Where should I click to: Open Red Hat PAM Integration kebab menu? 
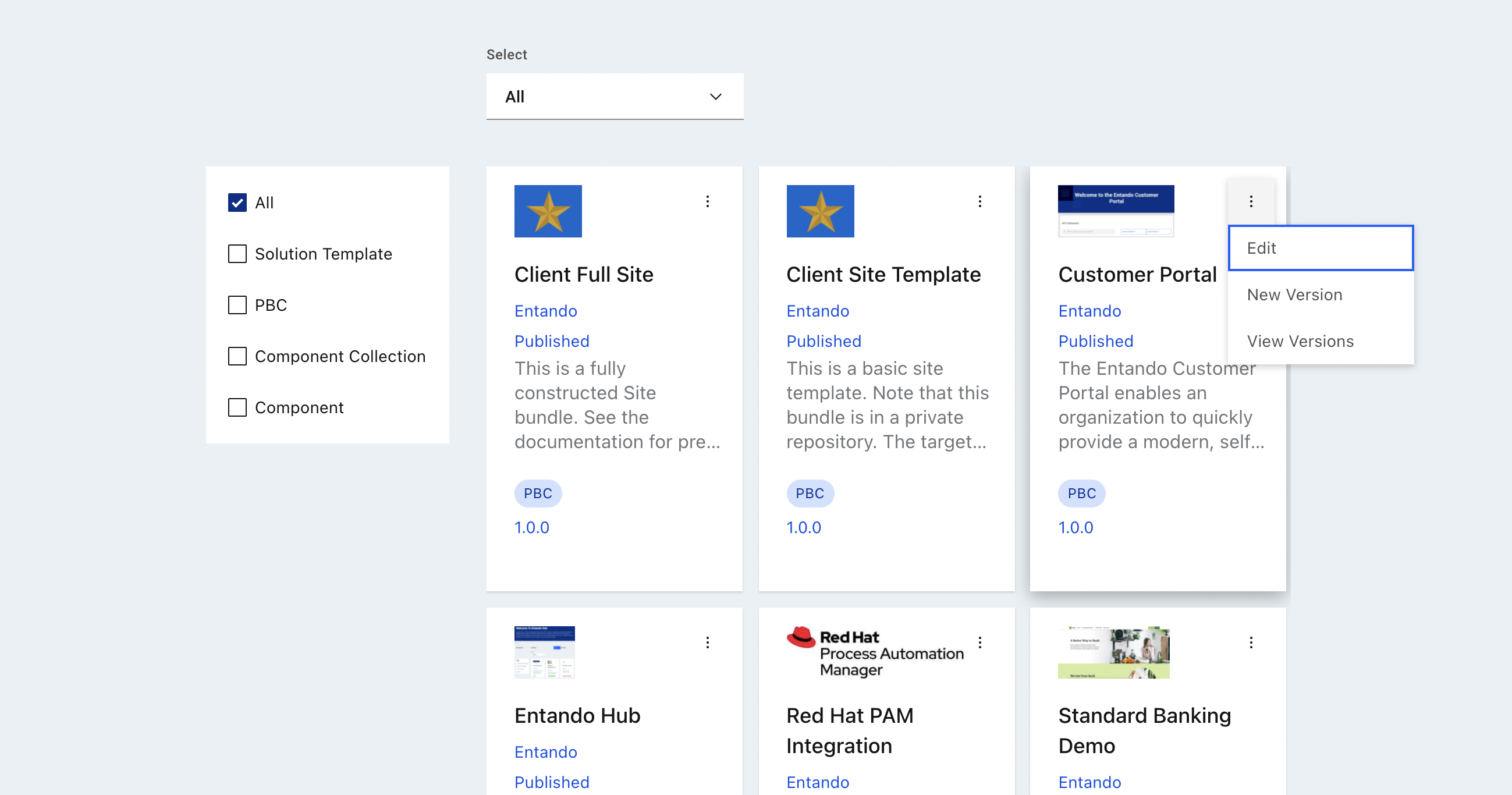click(979, 643)
